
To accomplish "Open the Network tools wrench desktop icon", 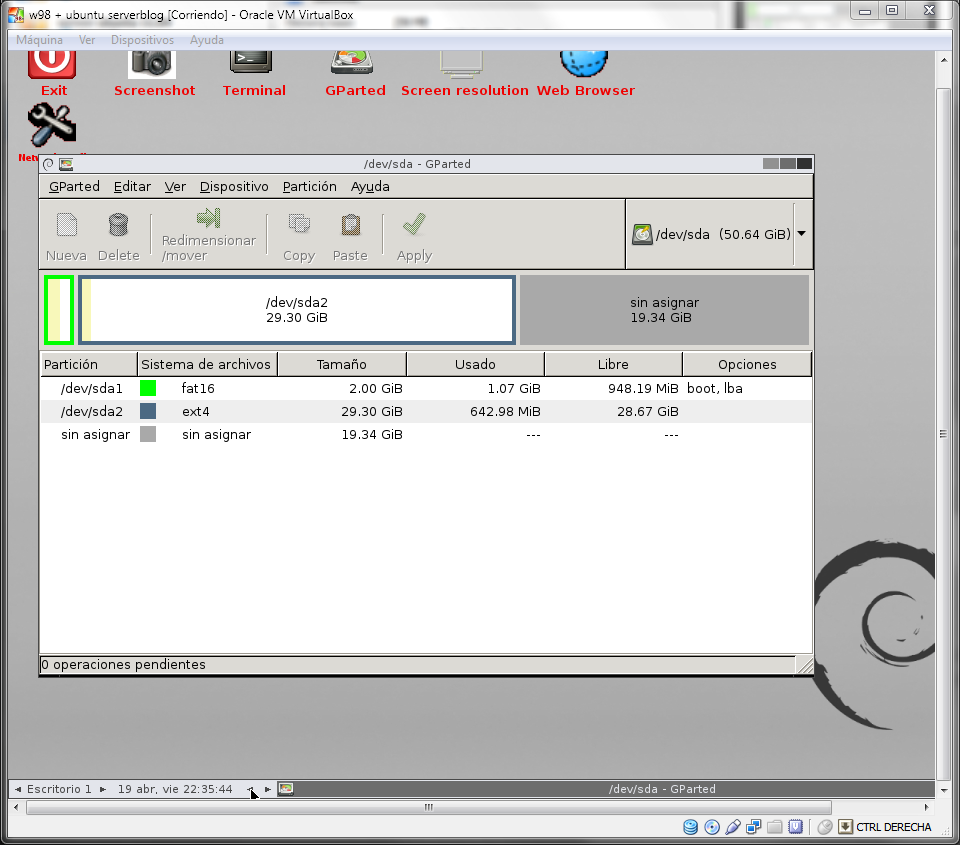I will pyautogui.click(x=52, y=125).
